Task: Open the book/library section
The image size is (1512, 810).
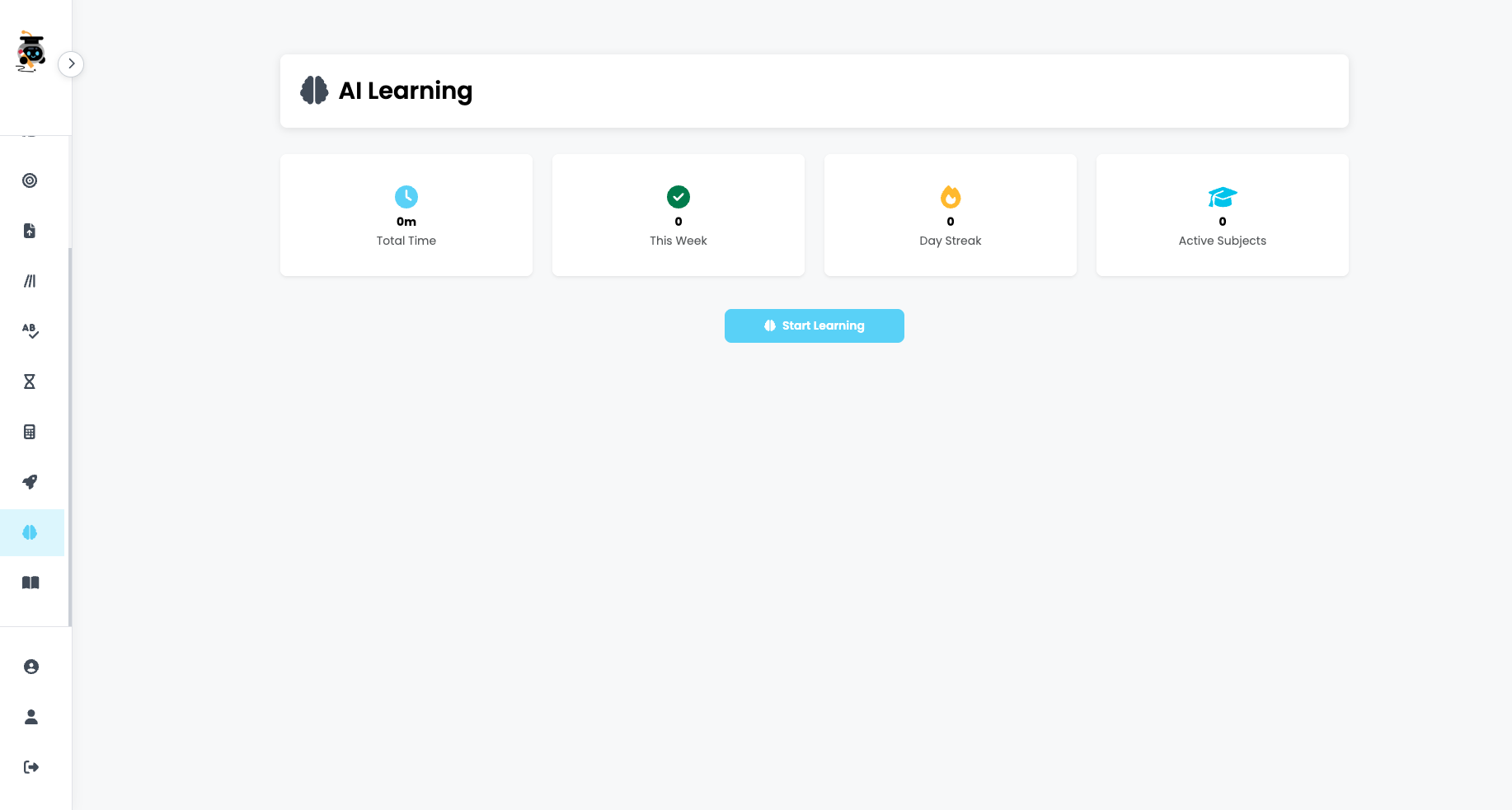Action: tap(31, 583)
